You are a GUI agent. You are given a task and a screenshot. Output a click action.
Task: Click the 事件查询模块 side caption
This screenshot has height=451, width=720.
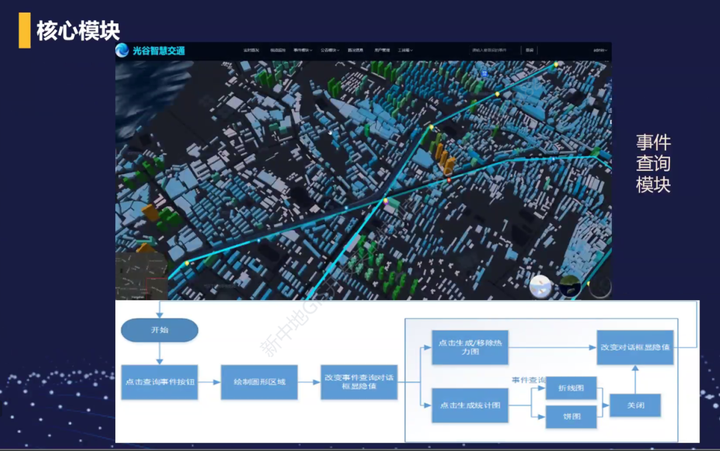point(653,163)
